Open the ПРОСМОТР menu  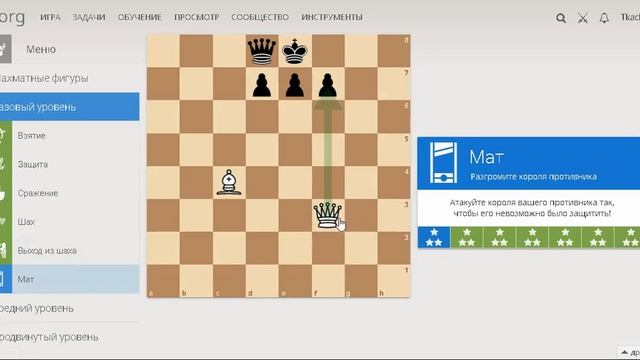[197, 18]
